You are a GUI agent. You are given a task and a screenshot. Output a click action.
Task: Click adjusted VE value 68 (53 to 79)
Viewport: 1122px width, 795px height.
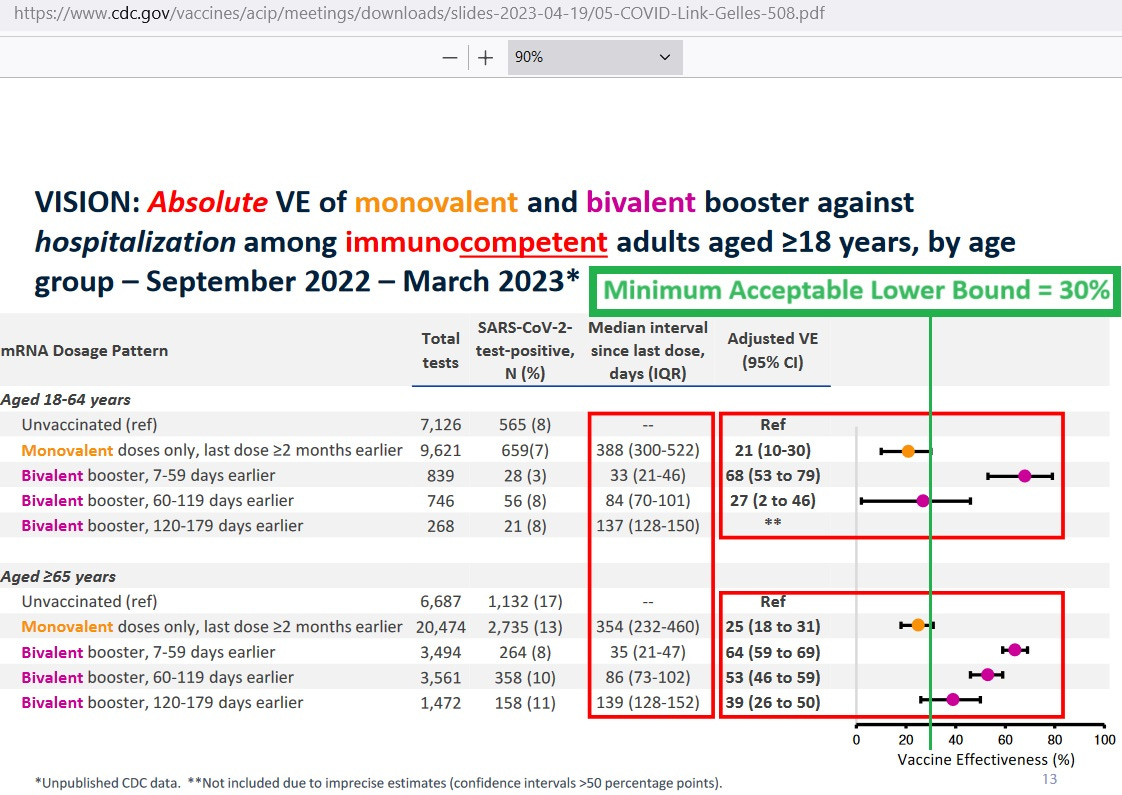click(x=773, y=475)
